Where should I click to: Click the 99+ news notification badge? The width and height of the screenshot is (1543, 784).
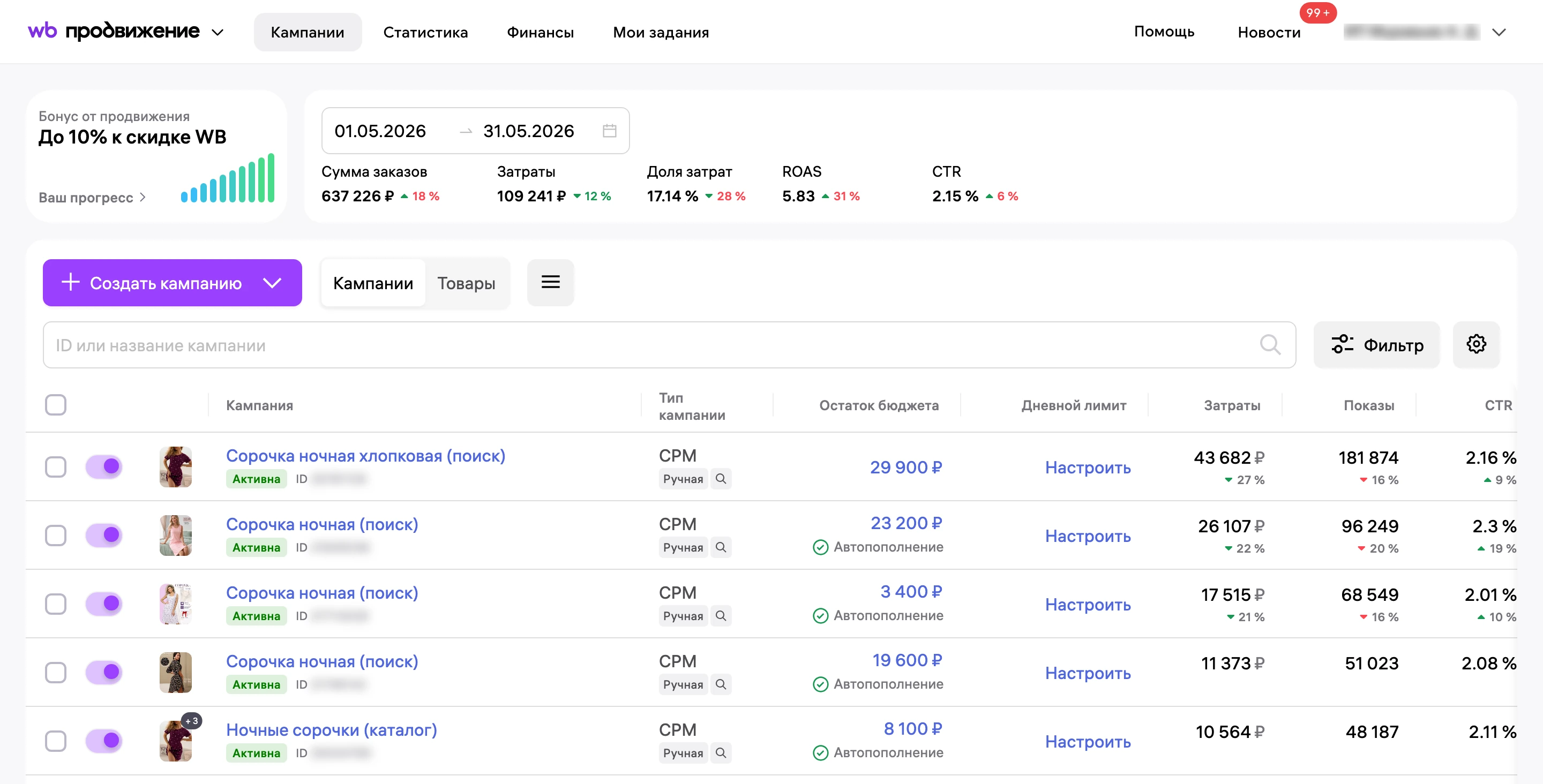point(1318,12)
